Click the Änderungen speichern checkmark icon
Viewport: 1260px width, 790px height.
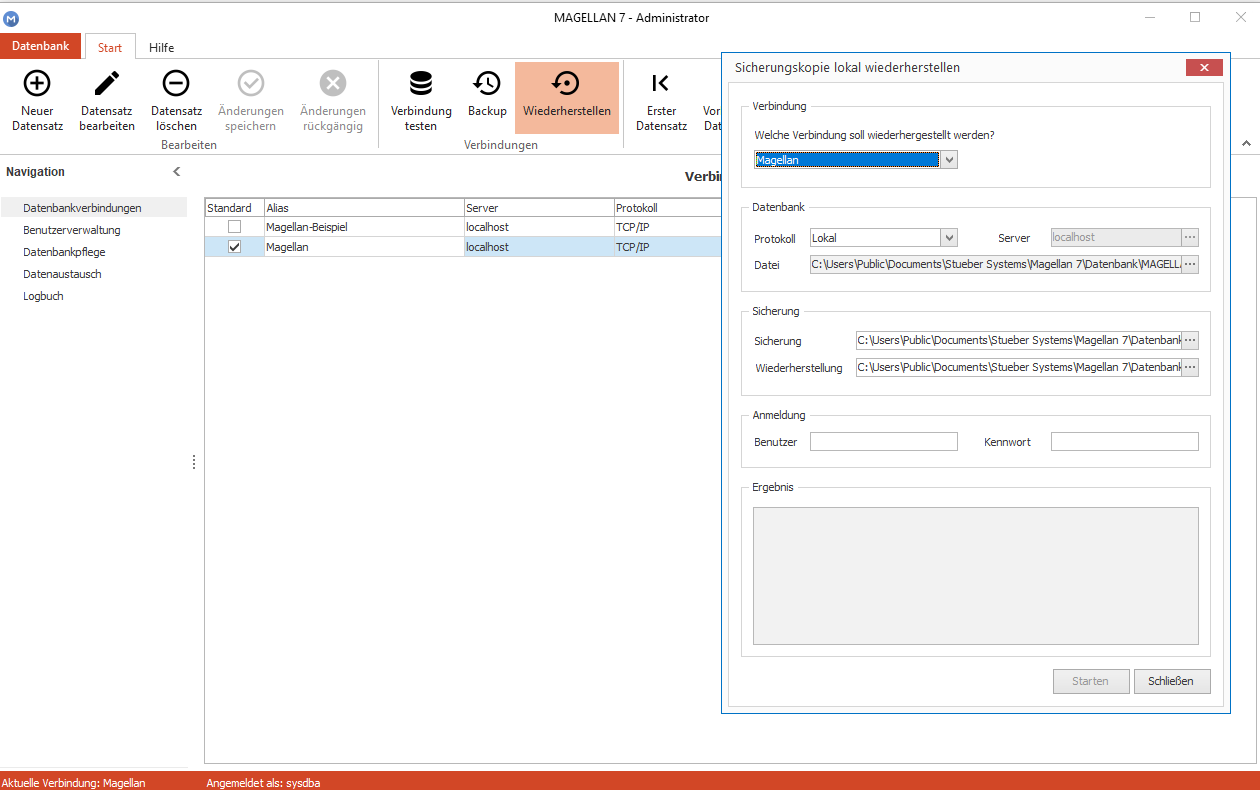[251, 83]
